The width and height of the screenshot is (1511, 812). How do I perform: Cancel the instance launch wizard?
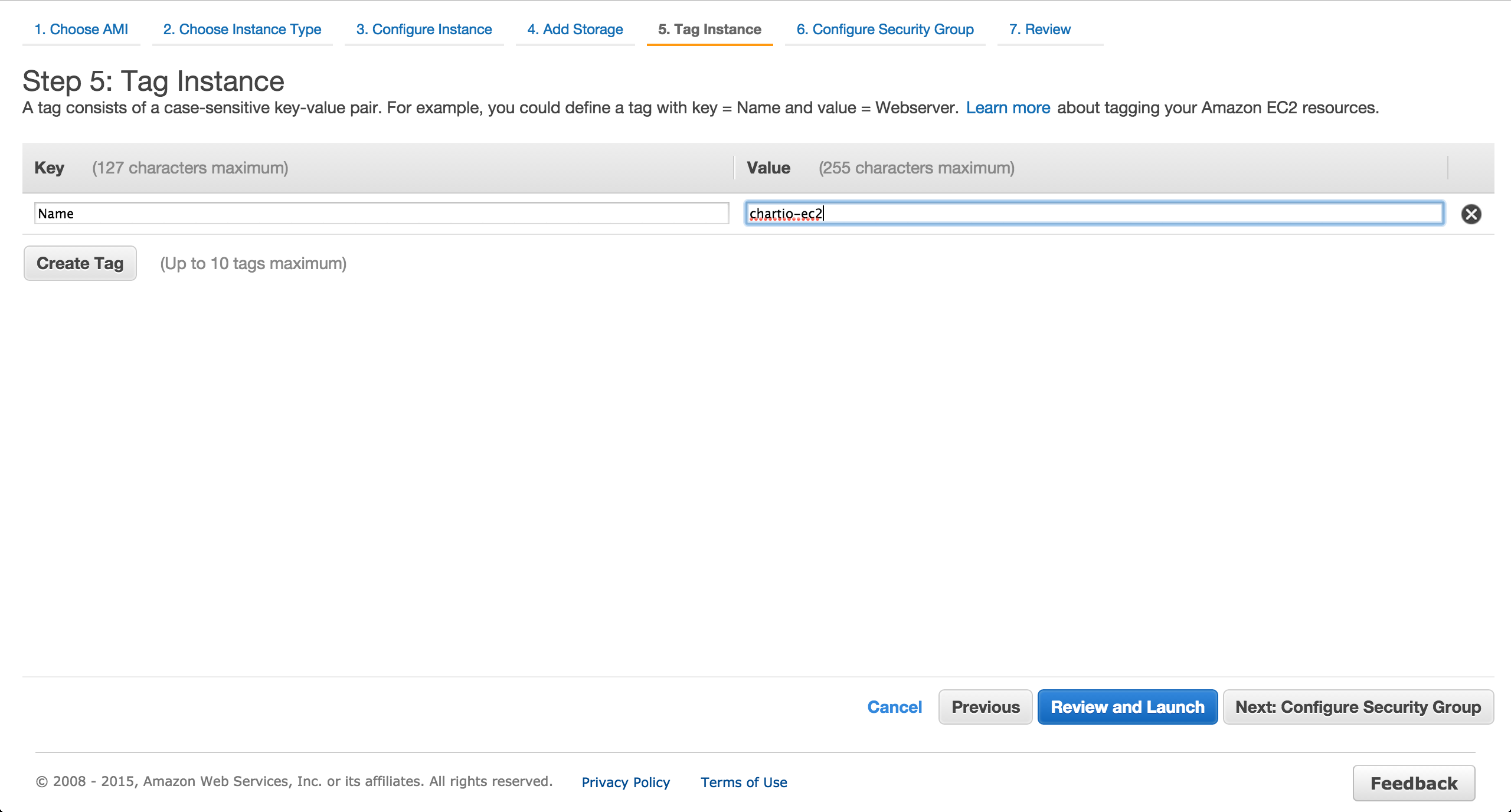[894, 707]
